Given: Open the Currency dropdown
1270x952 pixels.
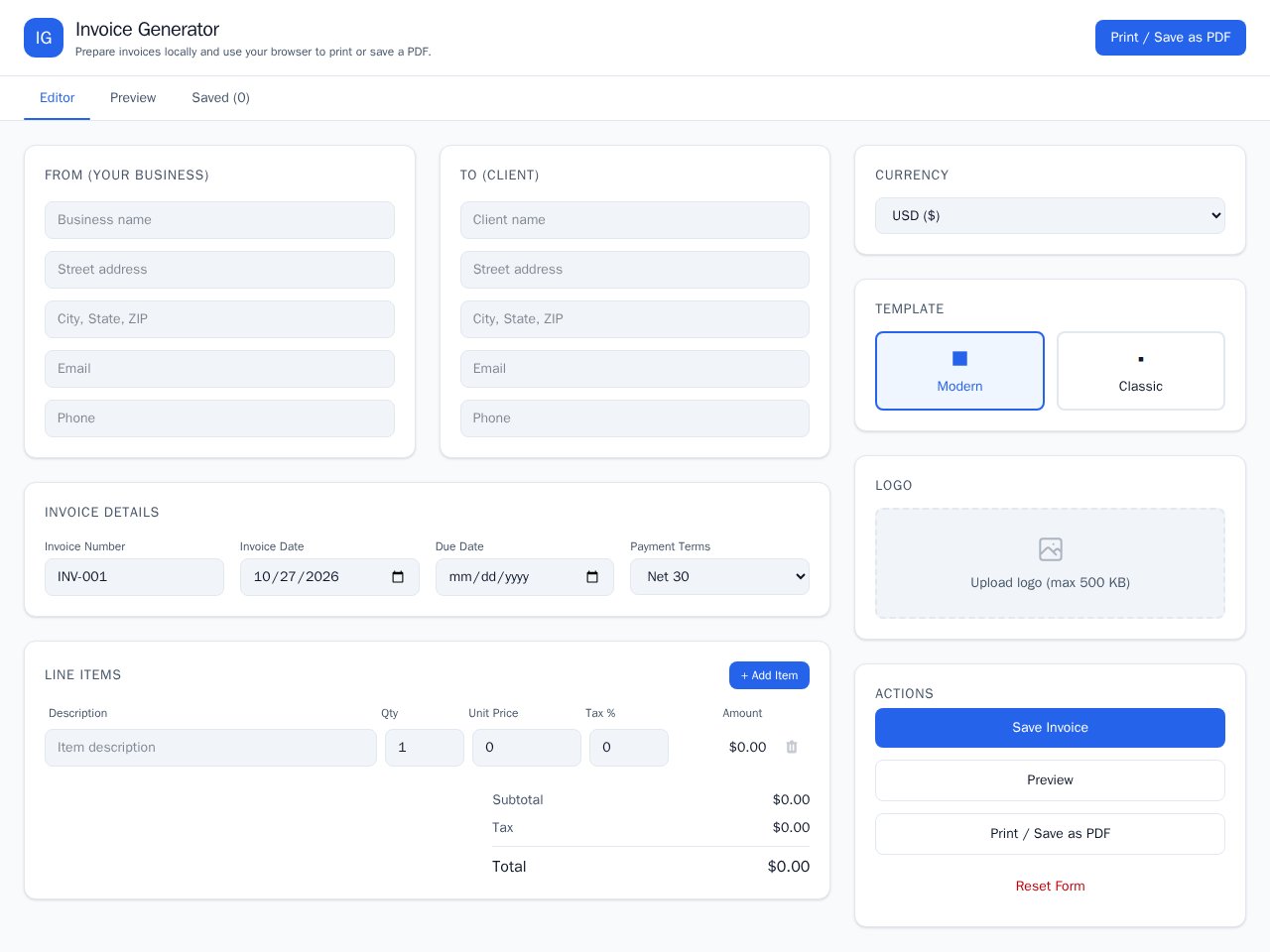Looking at the screenshot, I should coord(1050,215).
